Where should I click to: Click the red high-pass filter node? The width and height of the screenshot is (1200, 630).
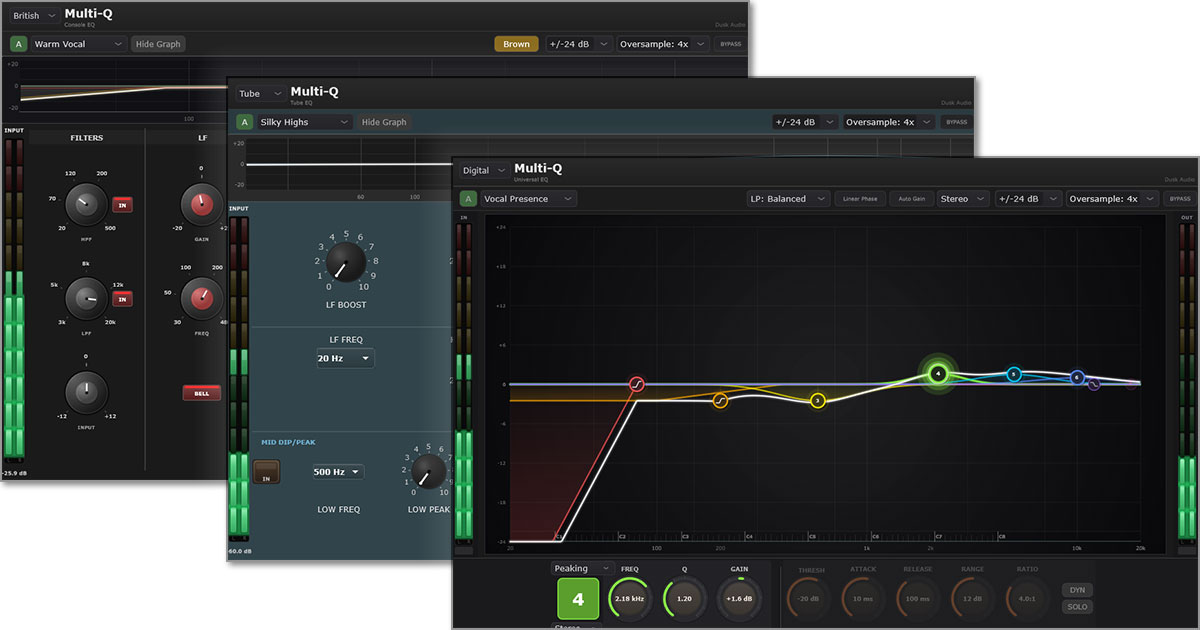(x=636, y=384)
